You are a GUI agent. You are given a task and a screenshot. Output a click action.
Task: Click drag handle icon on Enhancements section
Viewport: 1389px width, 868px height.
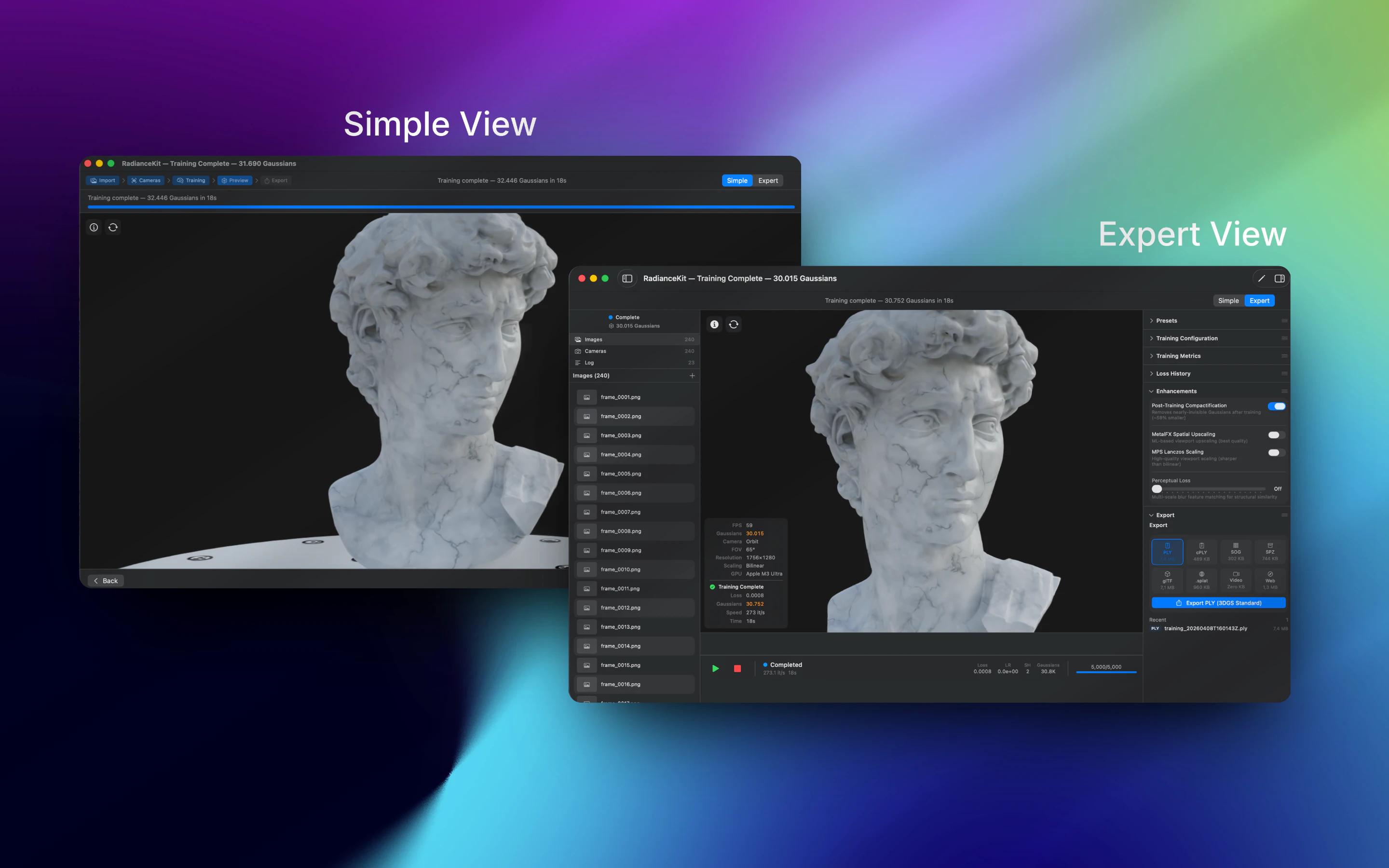click(1284, 392)
